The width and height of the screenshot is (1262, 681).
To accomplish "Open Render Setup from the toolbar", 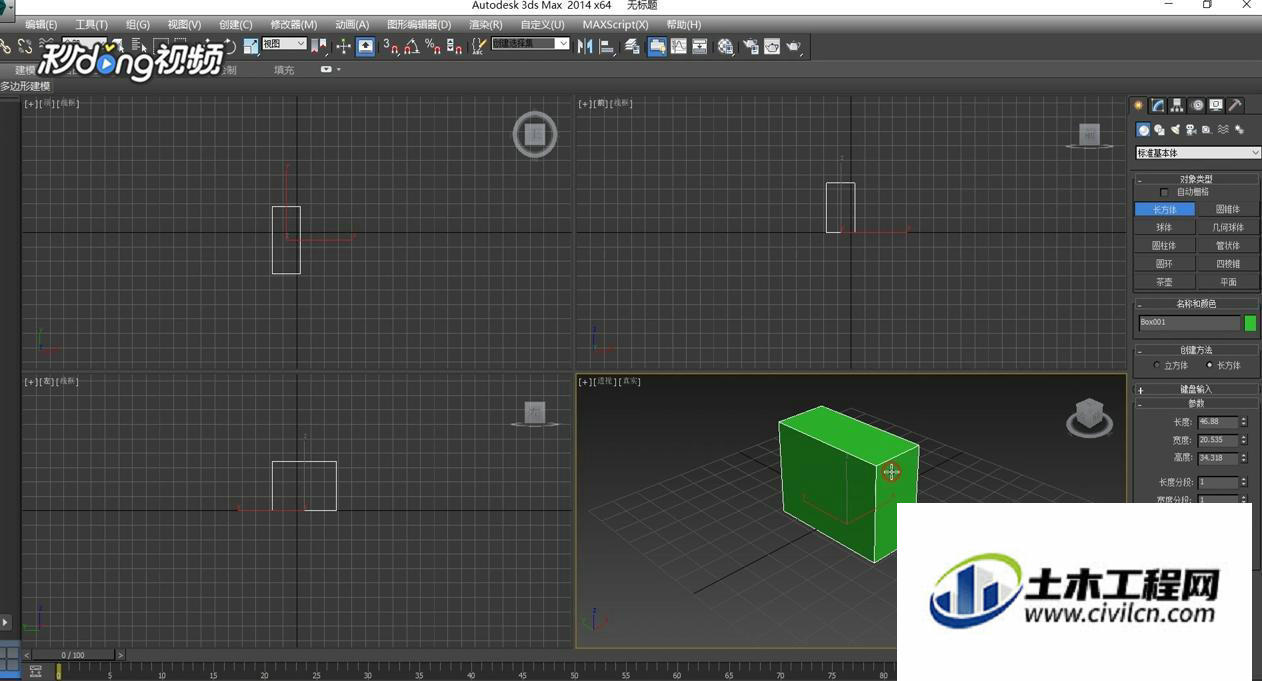I will (x=750, y=46).
